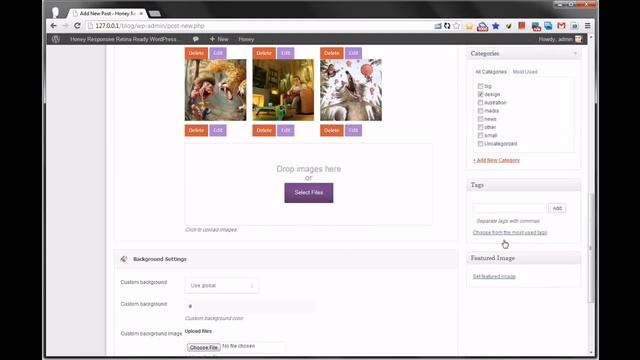640x360 pixels.
Task: Check the small category checkbox
Action: click(480, 136)
